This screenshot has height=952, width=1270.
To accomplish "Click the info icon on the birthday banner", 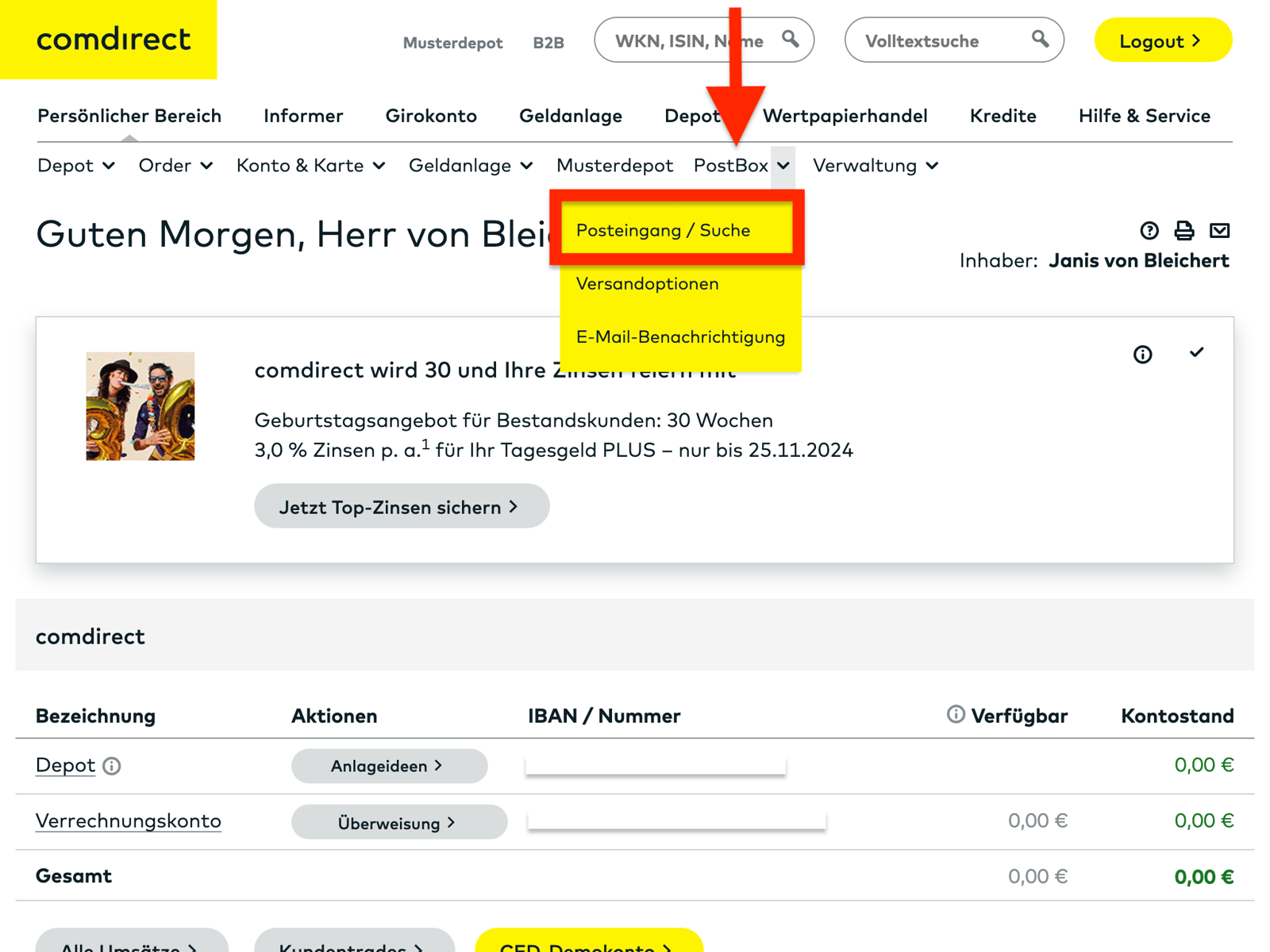I will [x=1143, y=355].
